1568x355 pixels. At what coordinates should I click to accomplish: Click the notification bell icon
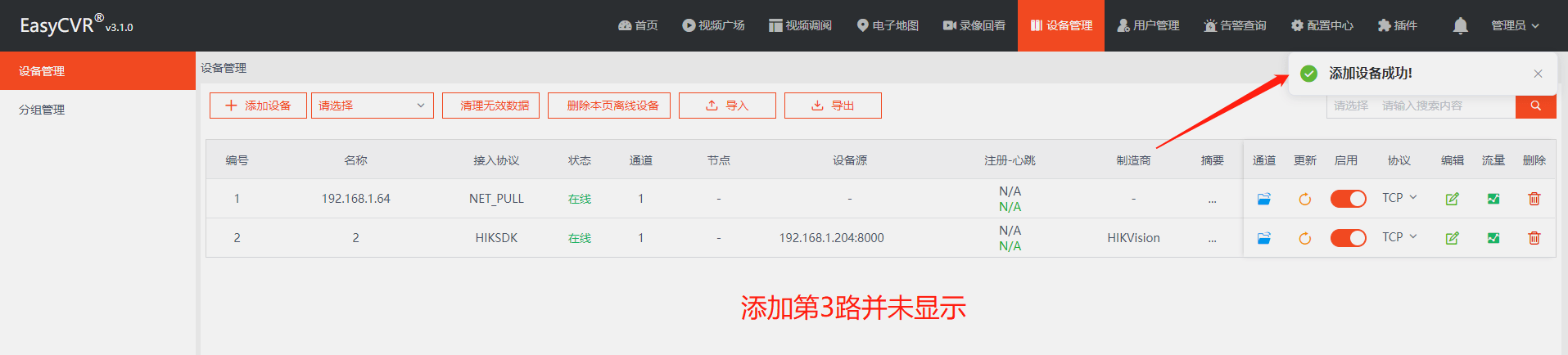point(1460,25)
